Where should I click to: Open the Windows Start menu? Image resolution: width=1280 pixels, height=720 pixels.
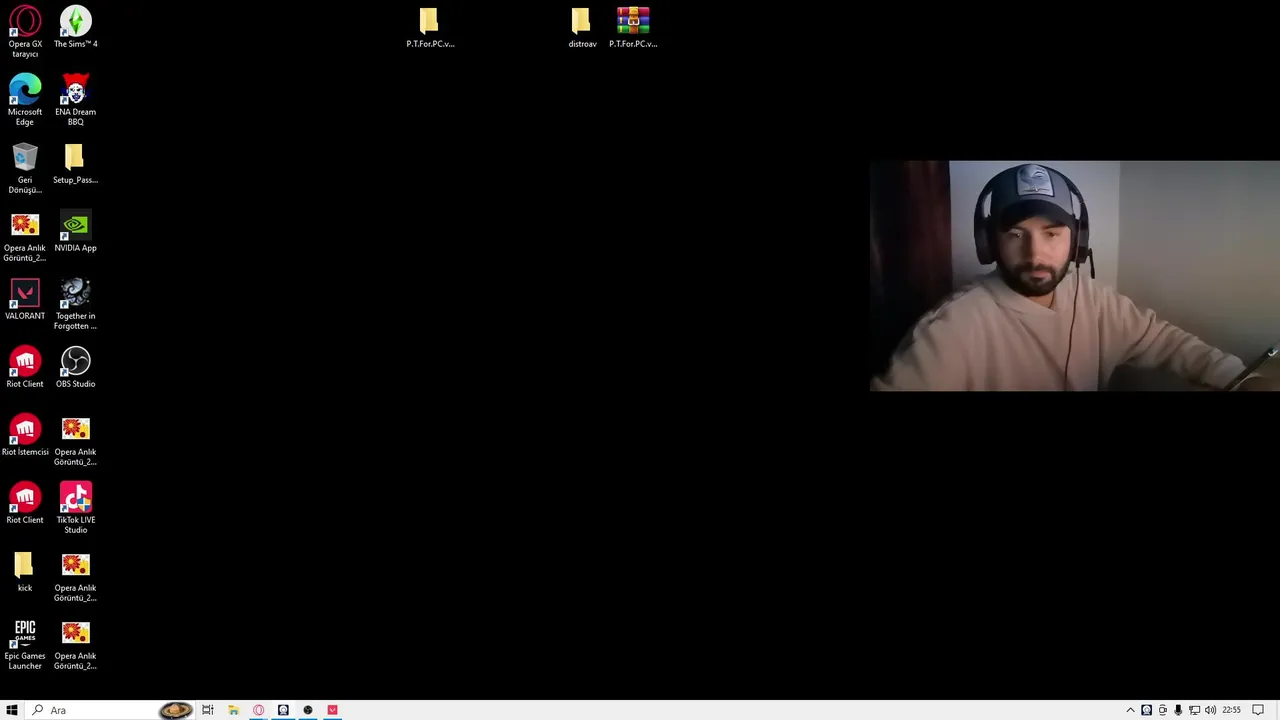12,710
